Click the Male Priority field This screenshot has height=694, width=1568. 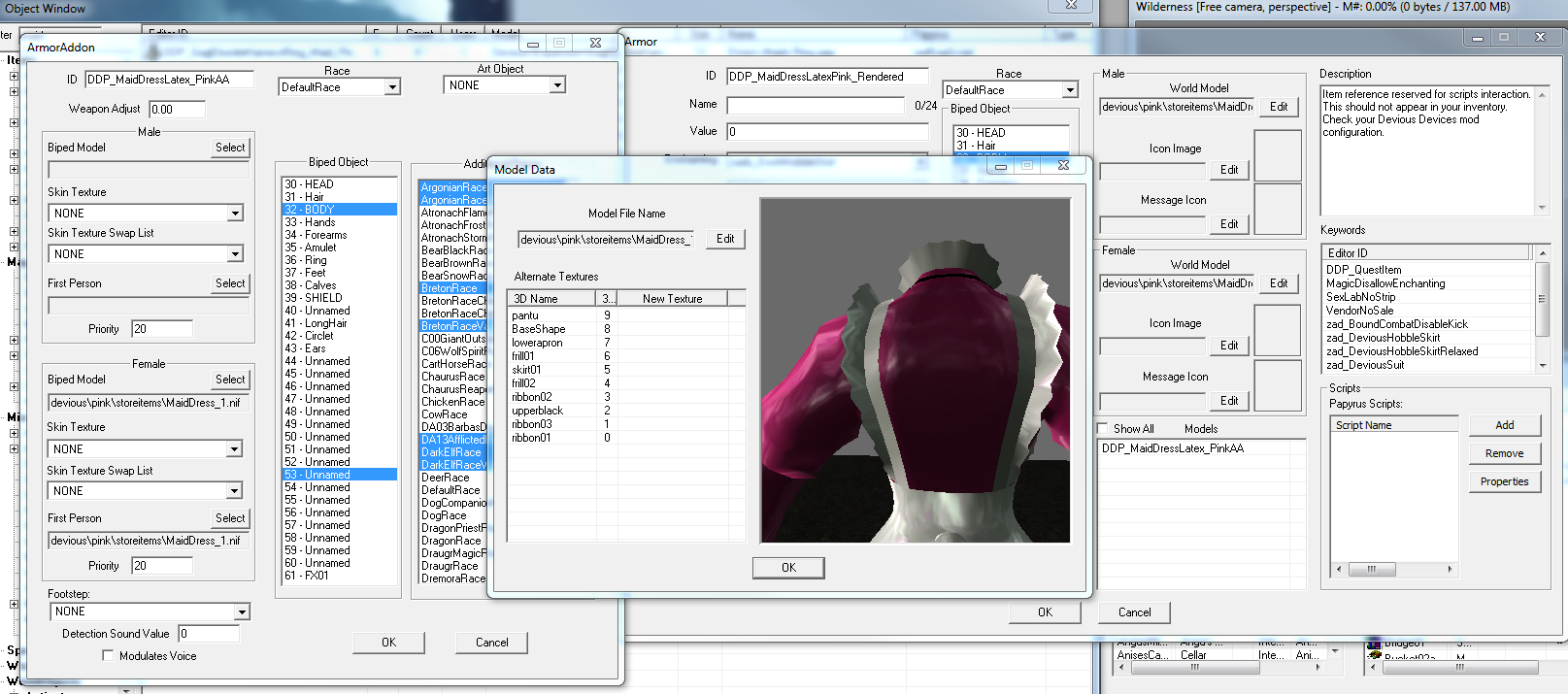point(161,329)
